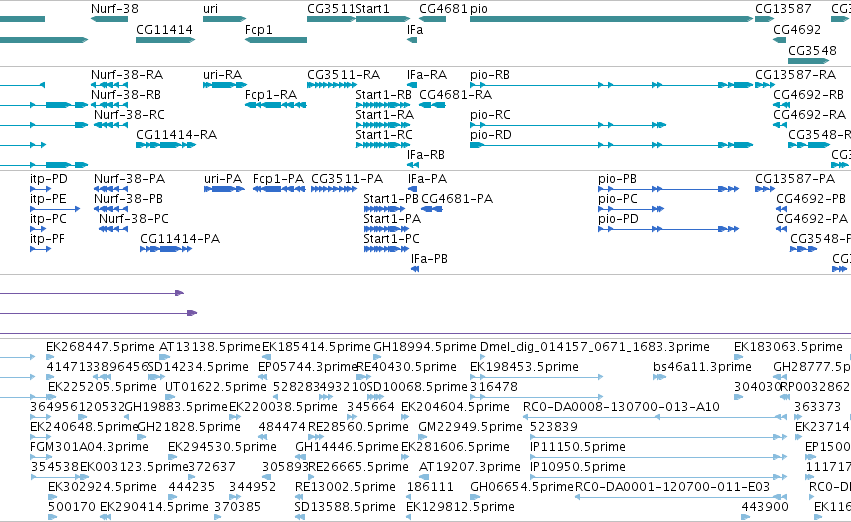Screen dimensions: 851x522
Task: Open the uri-RA transcript label
Action: 223,74
